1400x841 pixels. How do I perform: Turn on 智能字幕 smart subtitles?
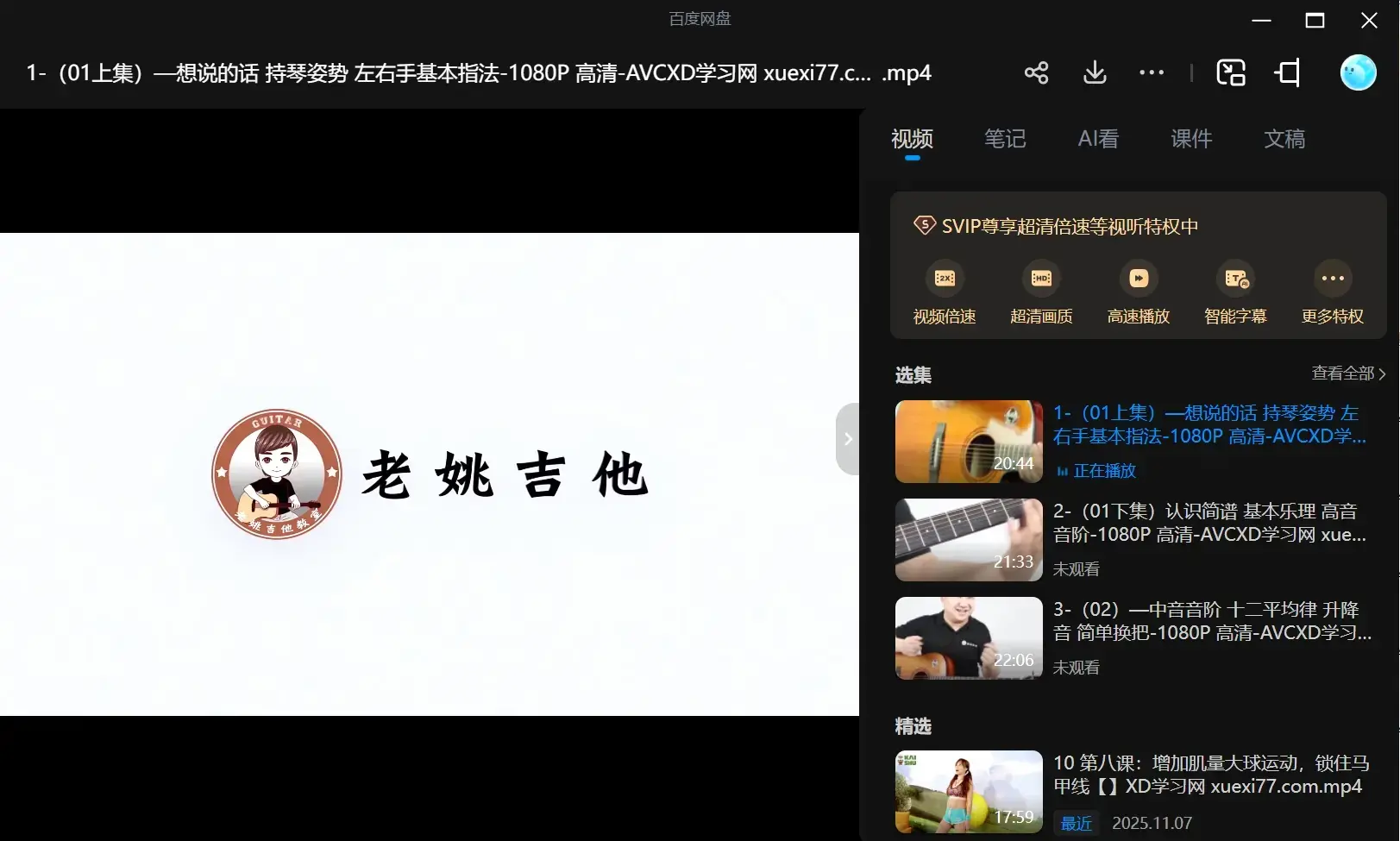point(1235,292)
